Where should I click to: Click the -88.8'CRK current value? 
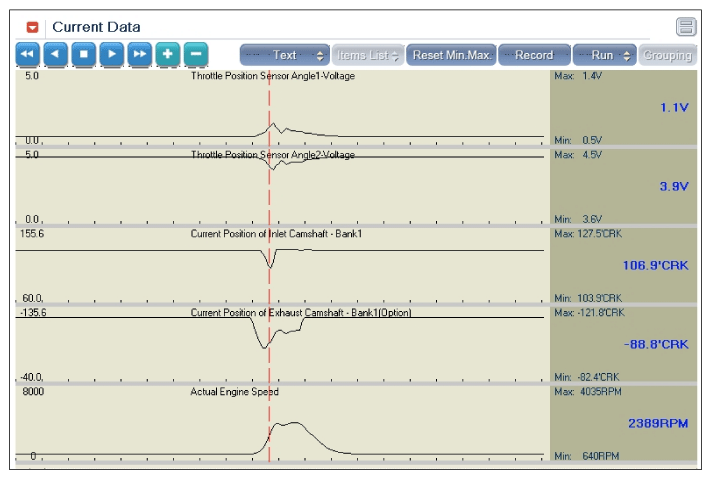[x=656, y=344]
